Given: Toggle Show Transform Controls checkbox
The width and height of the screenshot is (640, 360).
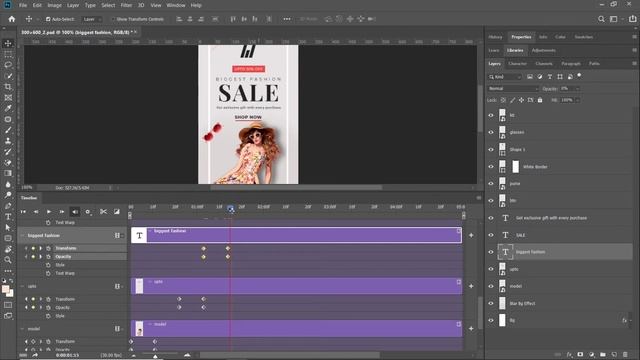Looking at the screenshot, I should 113,19.
